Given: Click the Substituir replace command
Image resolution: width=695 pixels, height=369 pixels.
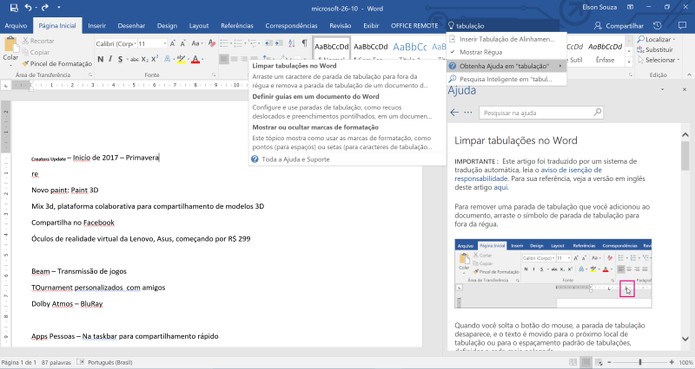Looking at the screenshot, I should coord(655,50).
